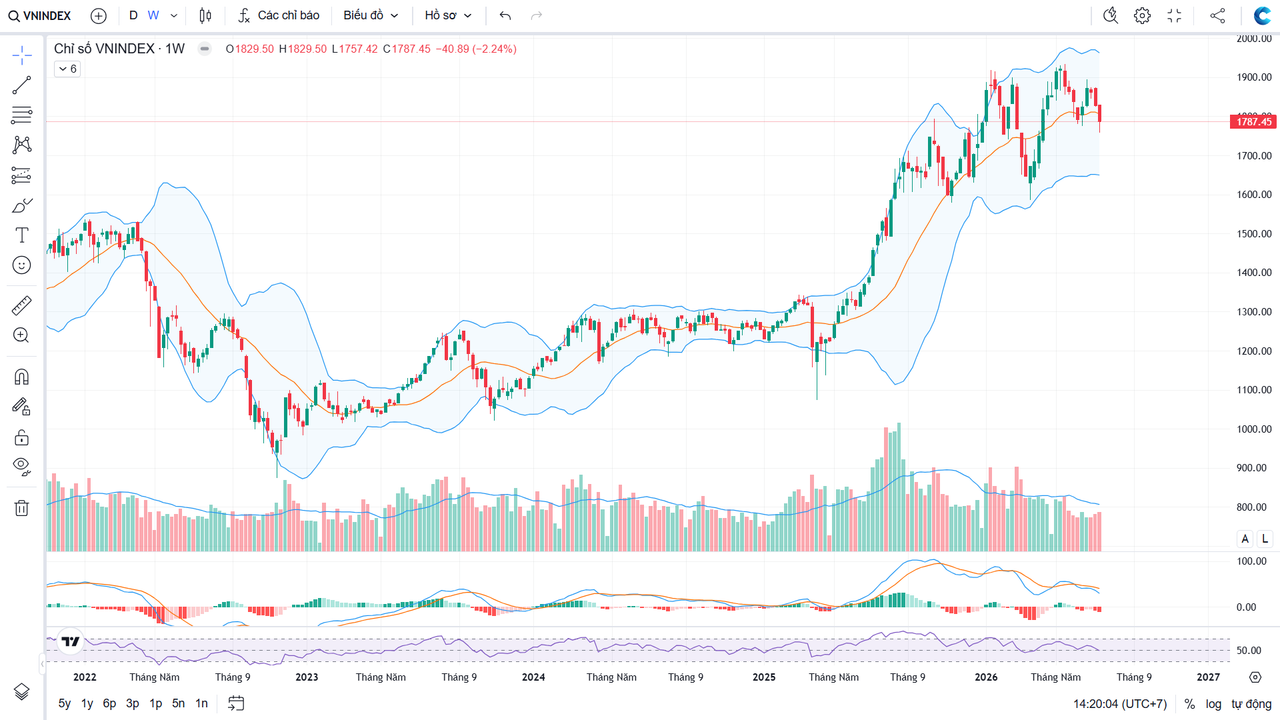Activate the zoom in tool
The height and width of the screenshot is (720, 1280).
click(21, 335)
